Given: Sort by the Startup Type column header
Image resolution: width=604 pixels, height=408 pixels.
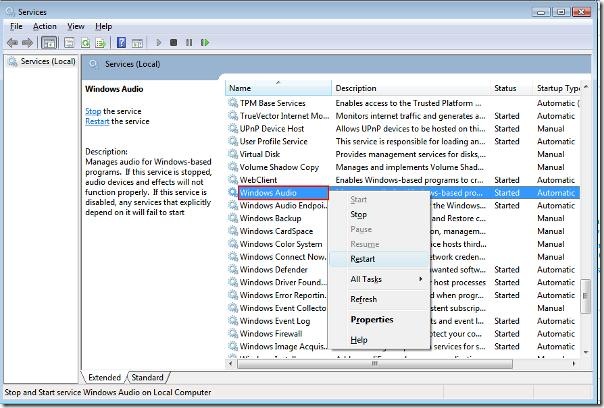Looking at the screenshot, I should click(x=557, y=88).
